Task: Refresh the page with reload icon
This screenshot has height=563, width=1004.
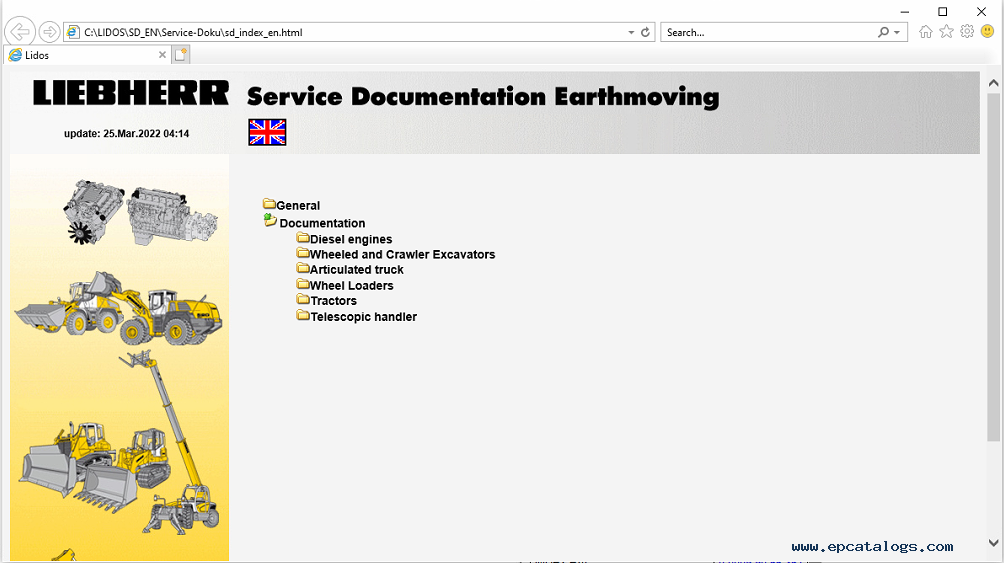Action: point(645,32)
